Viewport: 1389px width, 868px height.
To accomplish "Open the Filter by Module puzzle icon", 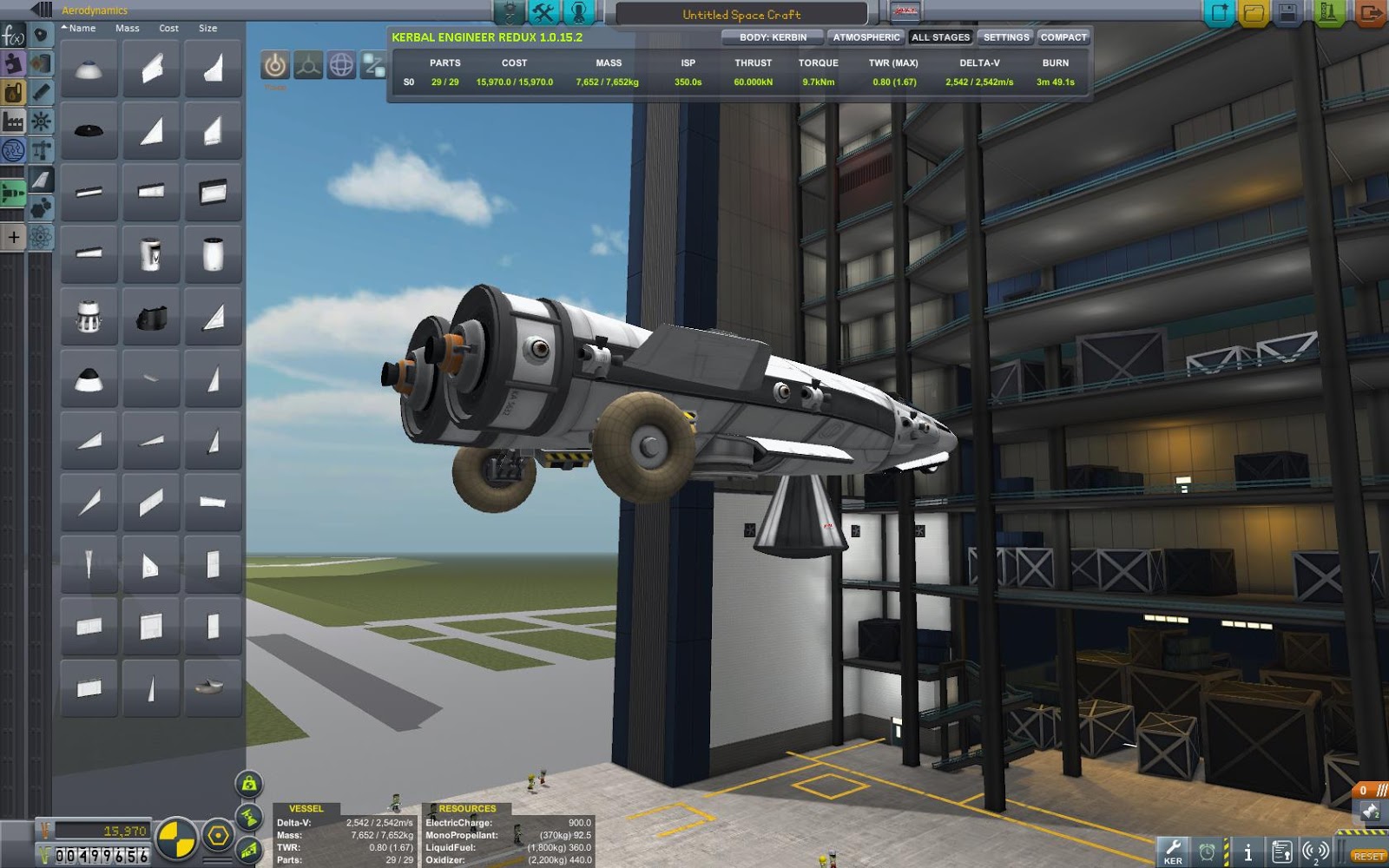I will pyautogui.click(x=13, y=63).
